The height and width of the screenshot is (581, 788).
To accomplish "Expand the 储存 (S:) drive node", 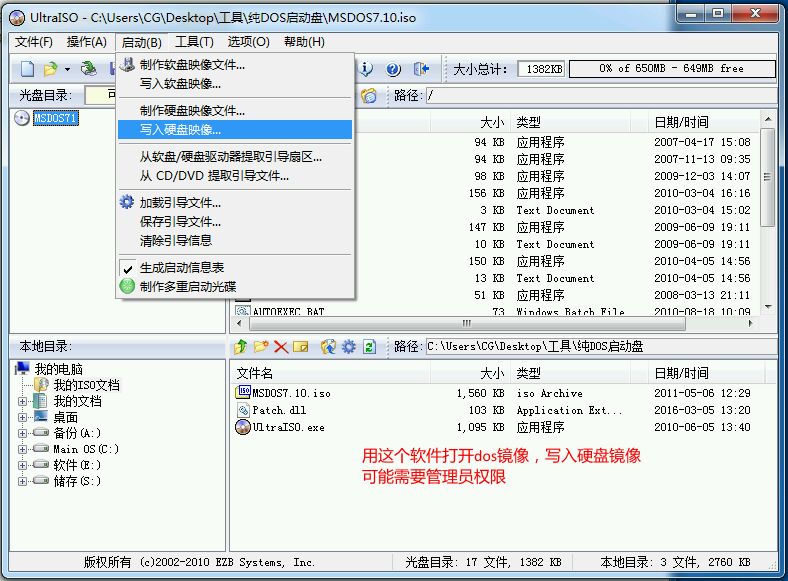I will point(22,481).
